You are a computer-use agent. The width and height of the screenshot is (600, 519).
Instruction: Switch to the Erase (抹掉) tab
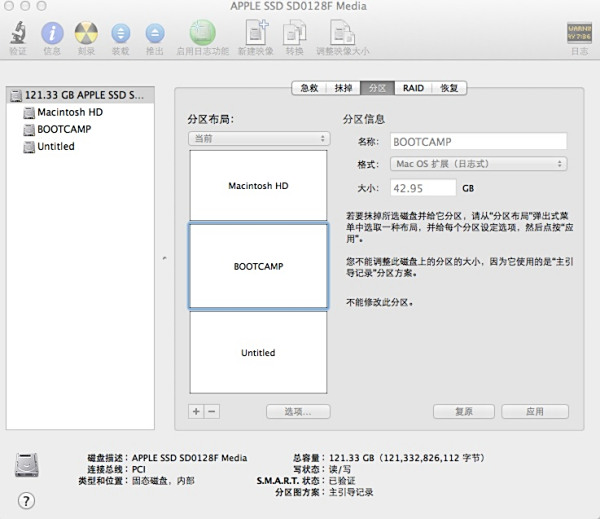click(x=343, y=88)
